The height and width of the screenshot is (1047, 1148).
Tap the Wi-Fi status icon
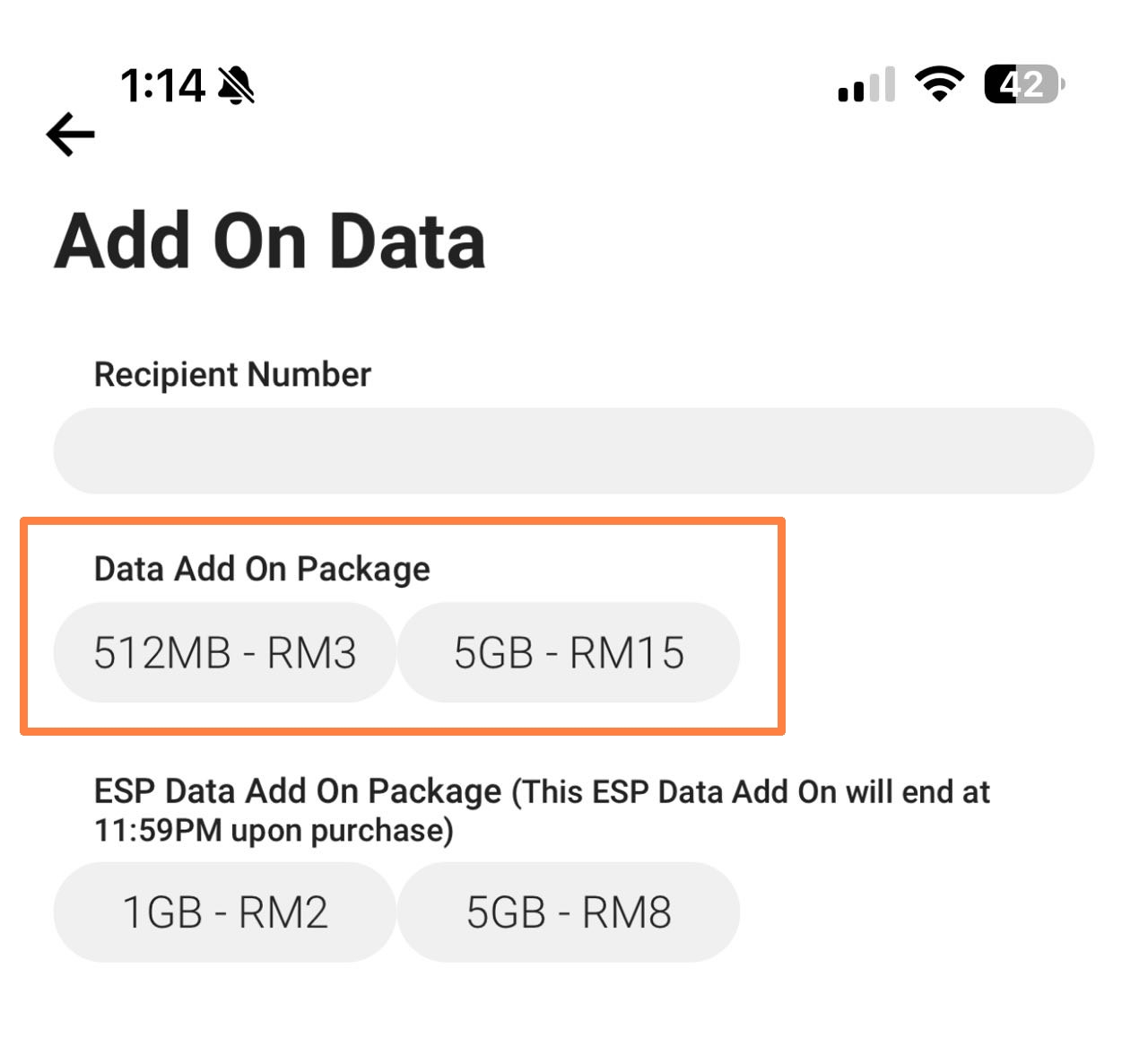pos(939,84)
